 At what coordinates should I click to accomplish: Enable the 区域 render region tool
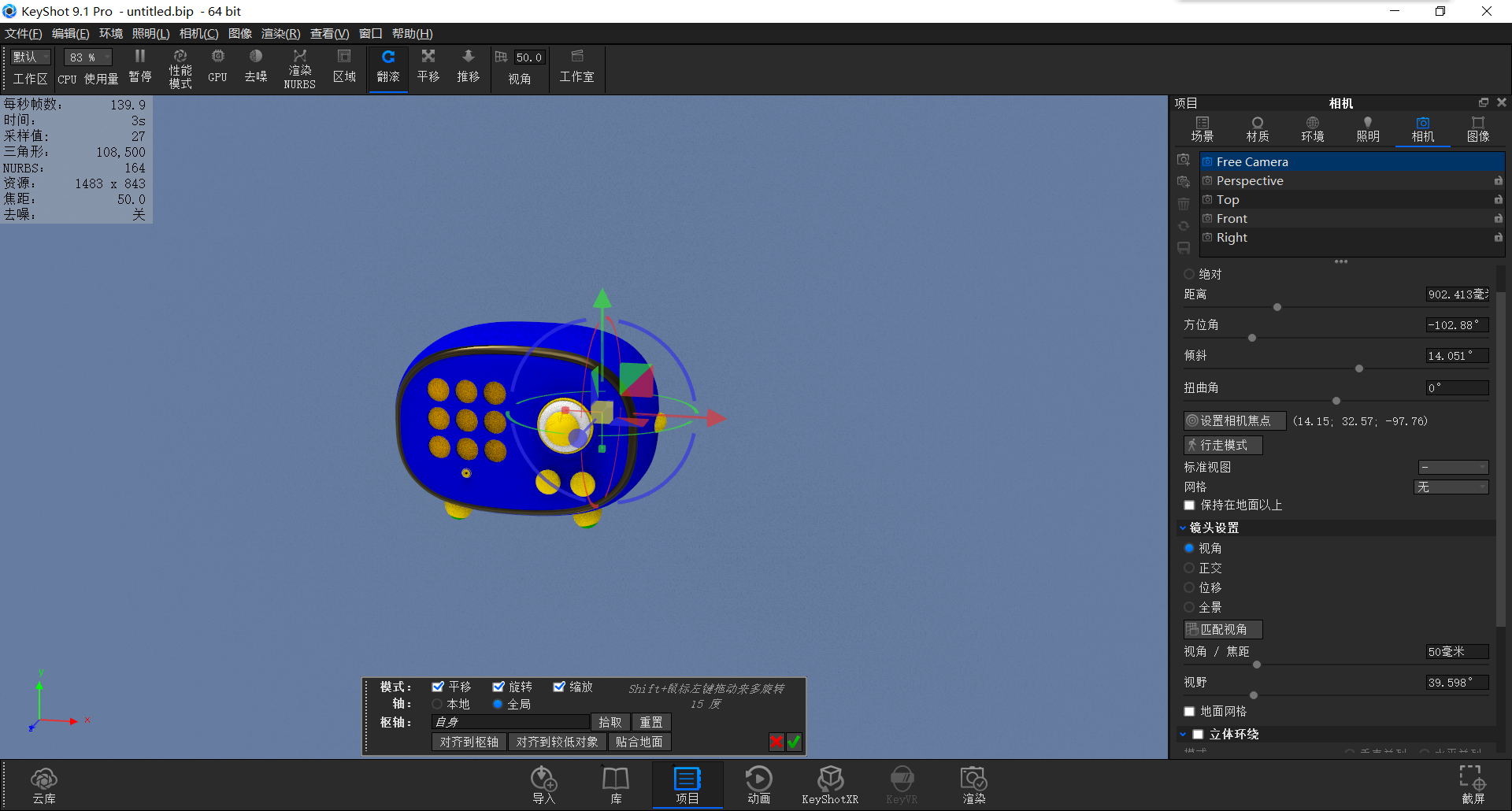pos(344,67)
